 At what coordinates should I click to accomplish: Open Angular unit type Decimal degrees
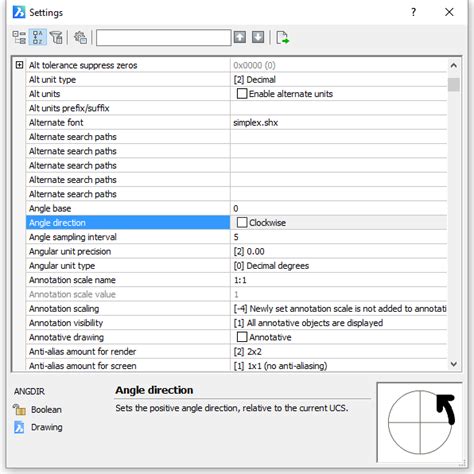[x=338, y=265]
